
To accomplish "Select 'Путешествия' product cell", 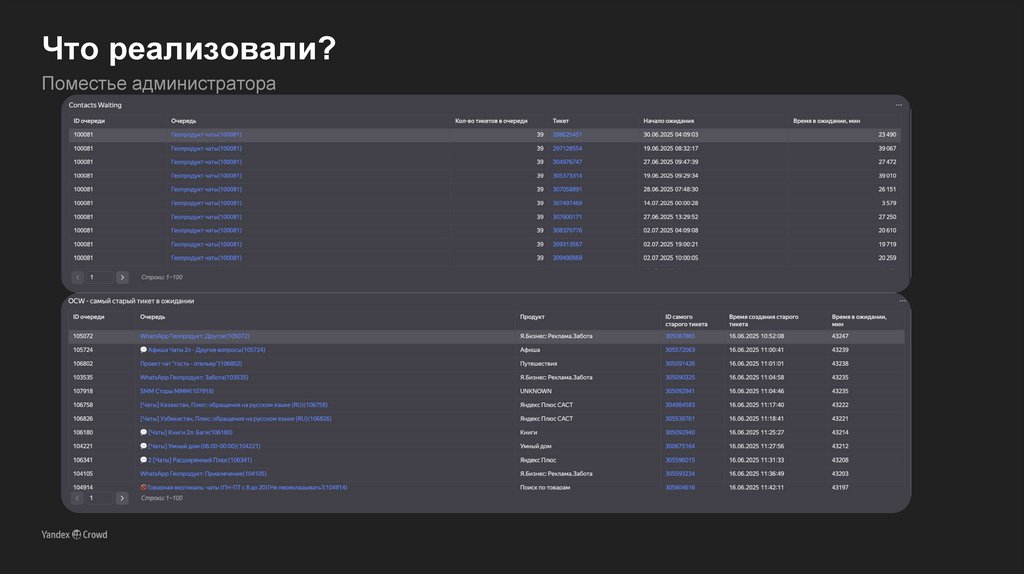I will [x=538, y=364].
